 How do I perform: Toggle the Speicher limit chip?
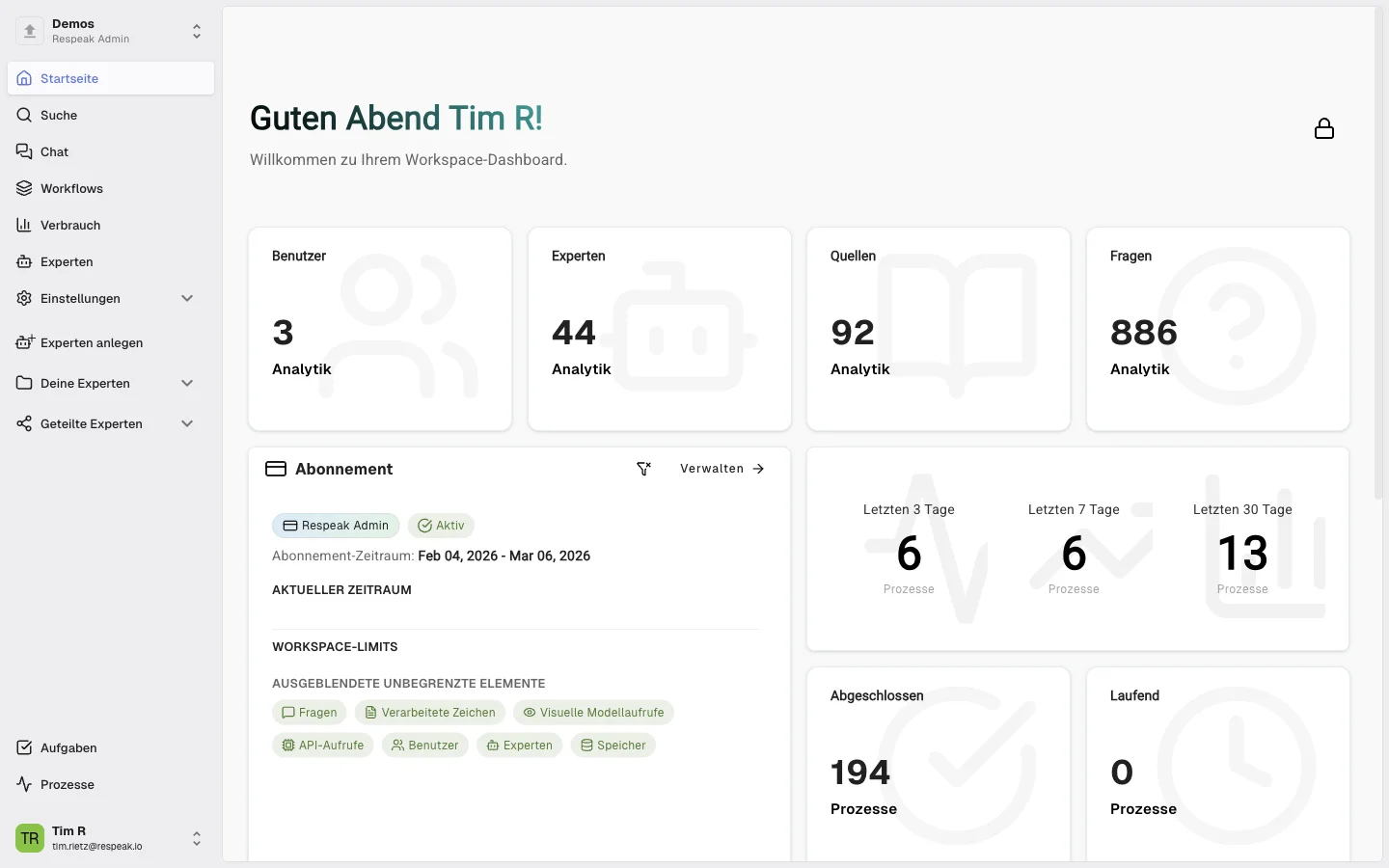tap(613, 746)
